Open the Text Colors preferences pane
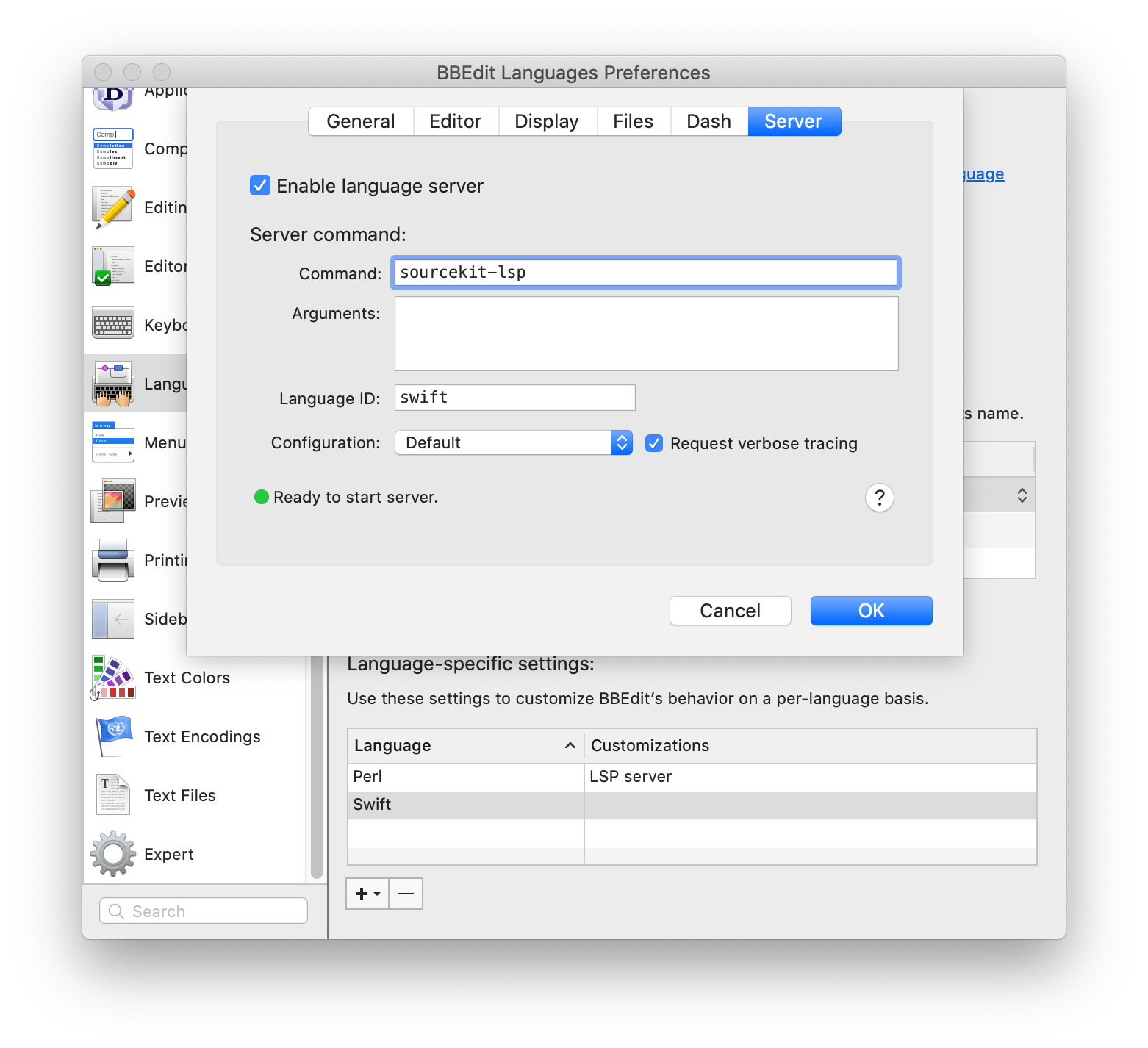This screenshot has height=1048, width=1148. (186, 677)
